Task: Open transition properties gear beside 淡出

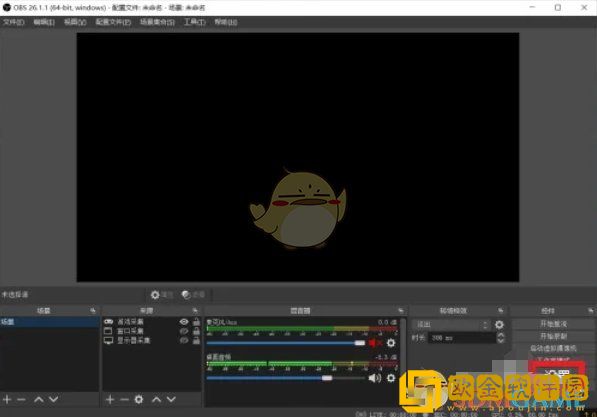Action: 499,324
